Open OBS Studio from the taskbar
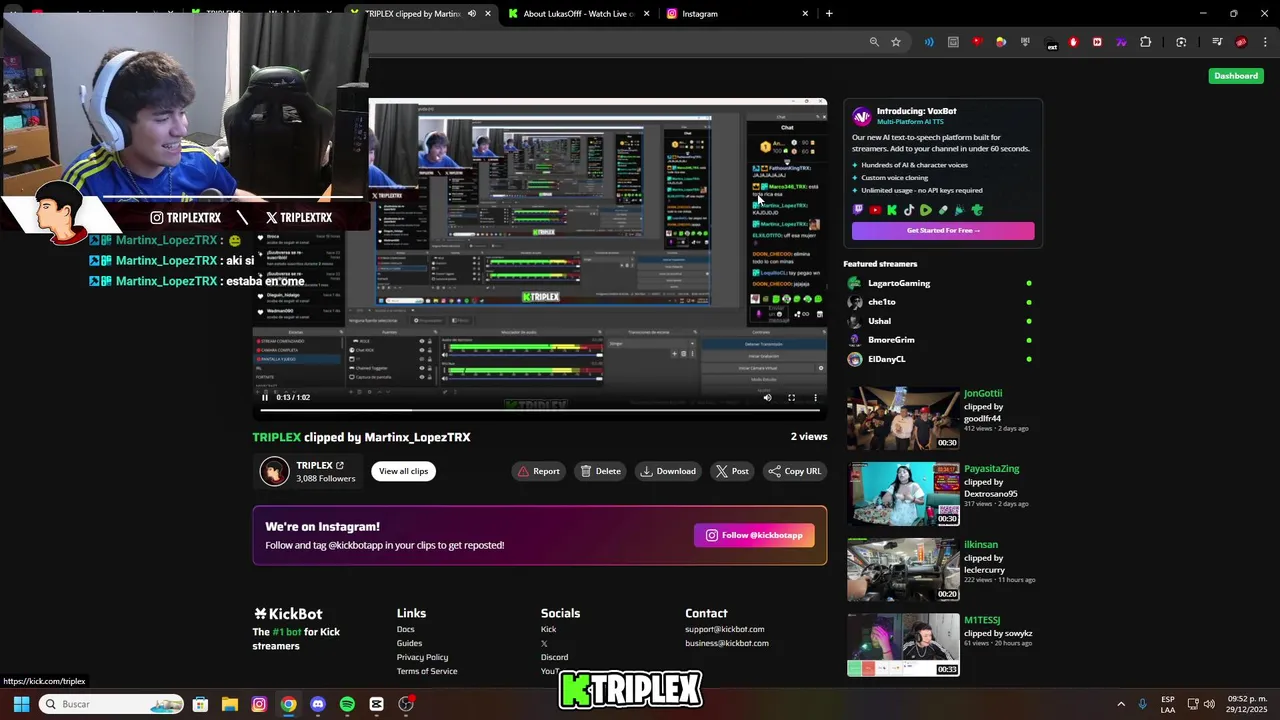Screen dimensions: 1280x720 click(406, 704)
